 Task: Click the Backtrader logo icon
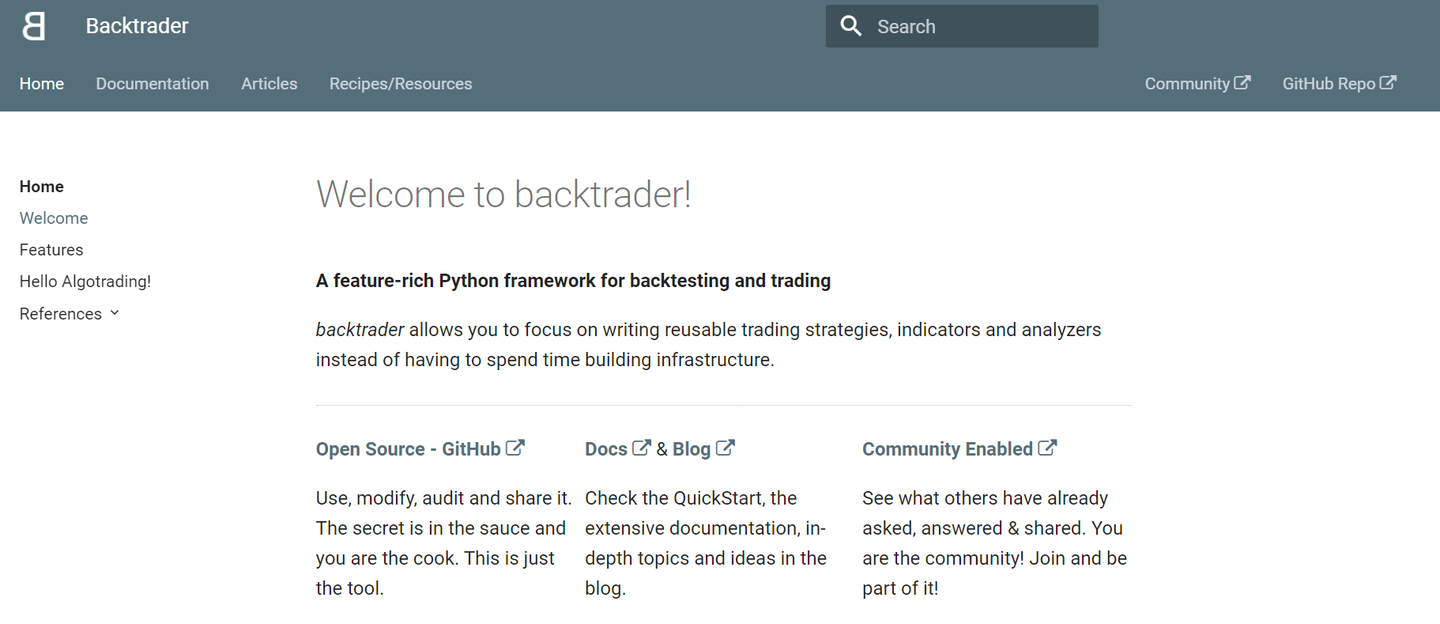coord(34,26)
